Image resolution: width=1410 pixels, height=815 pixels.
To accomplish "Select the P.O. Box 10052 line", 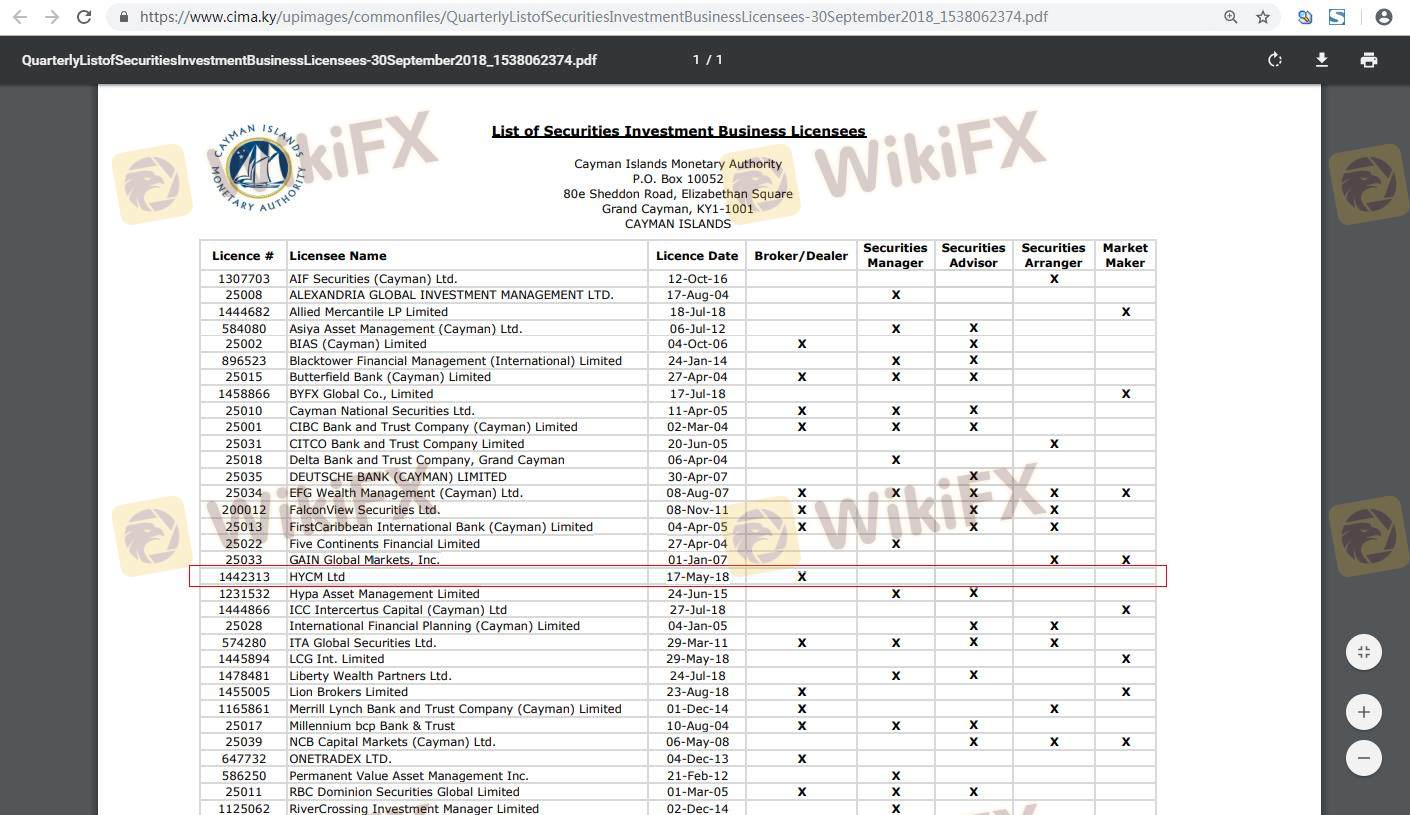I will click(x=678, y=179).
